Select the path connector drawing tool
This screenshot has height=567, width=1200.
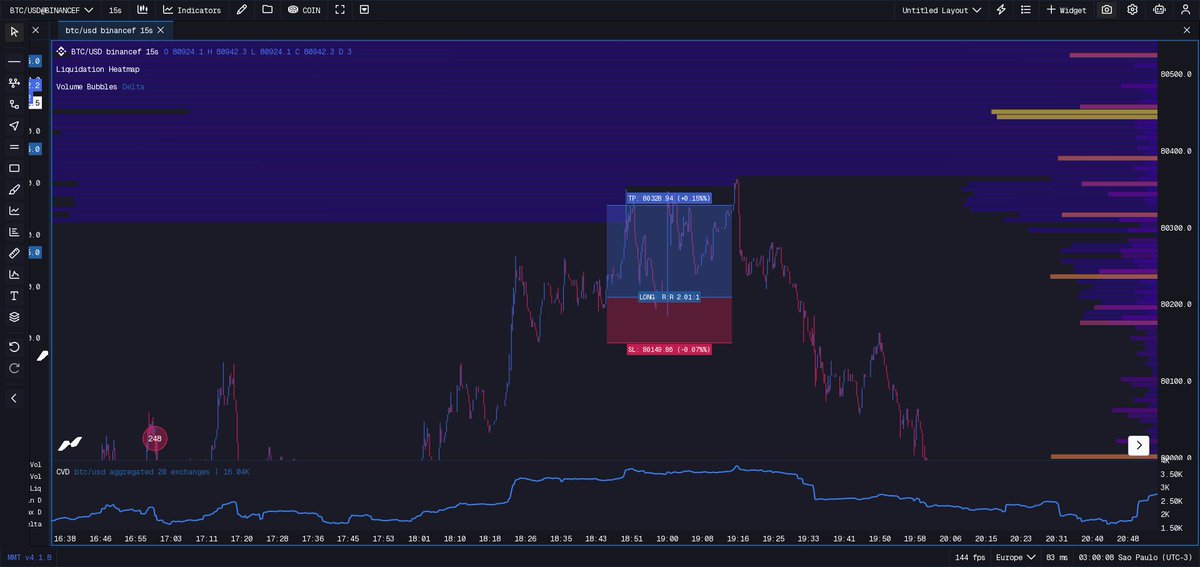pyautogui.click(x=14, y=104)
